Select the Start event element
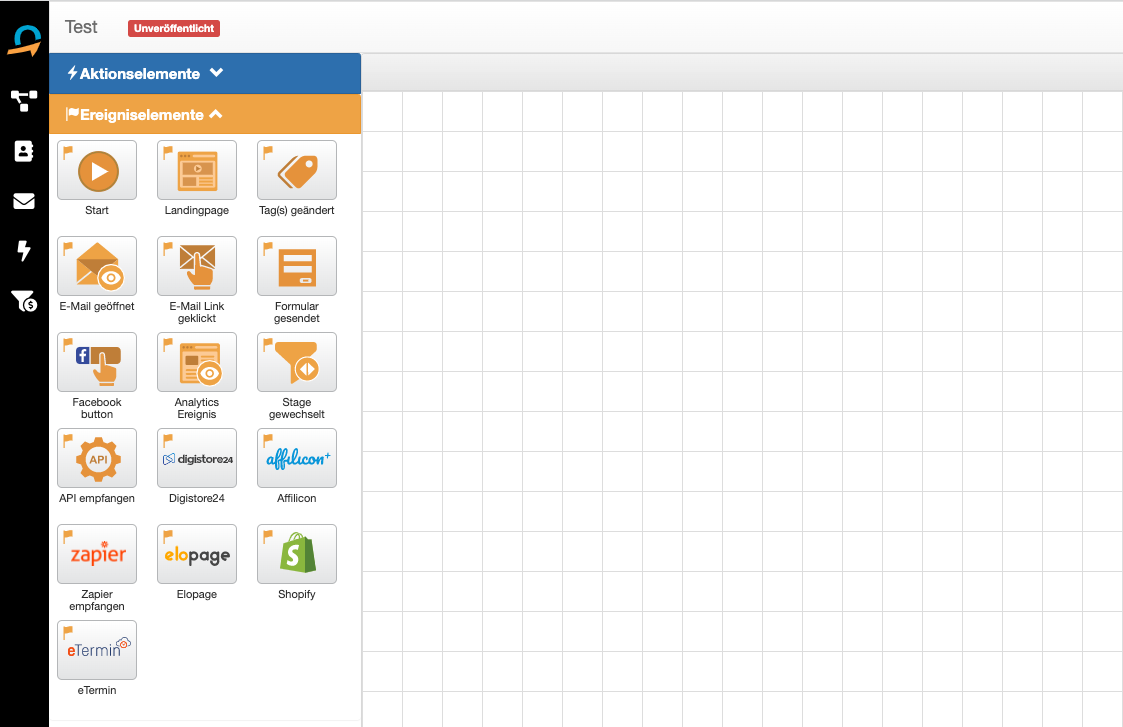 click(97, 170)
